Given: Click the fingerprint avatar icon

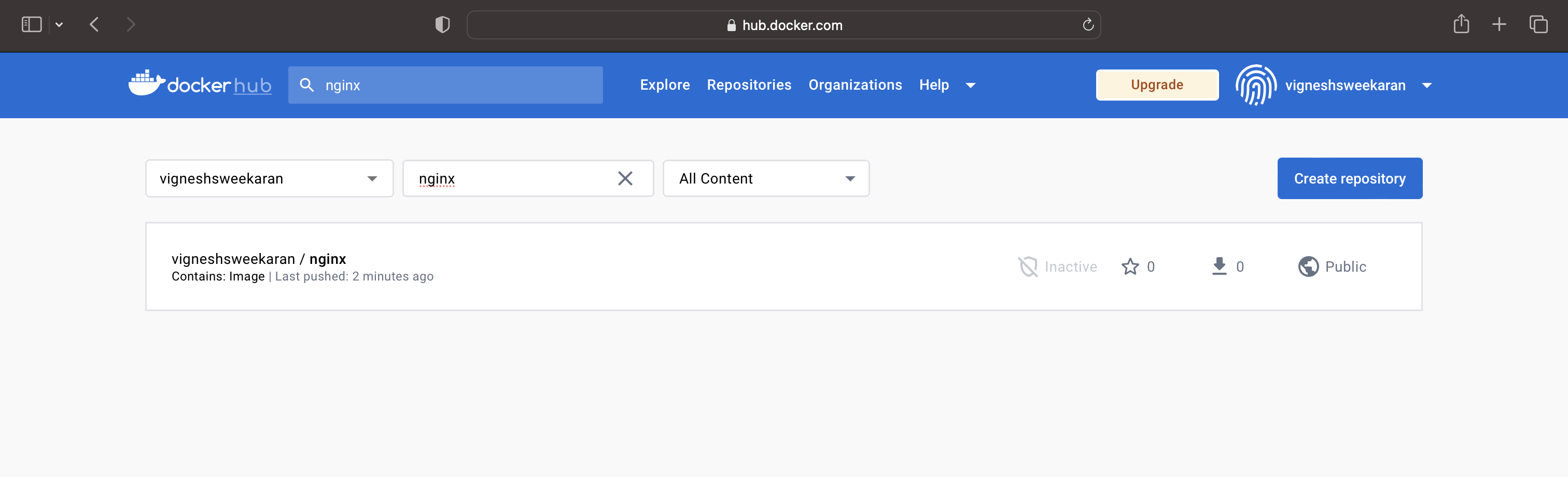Looking at the screenshot, I should (1256, 85).
